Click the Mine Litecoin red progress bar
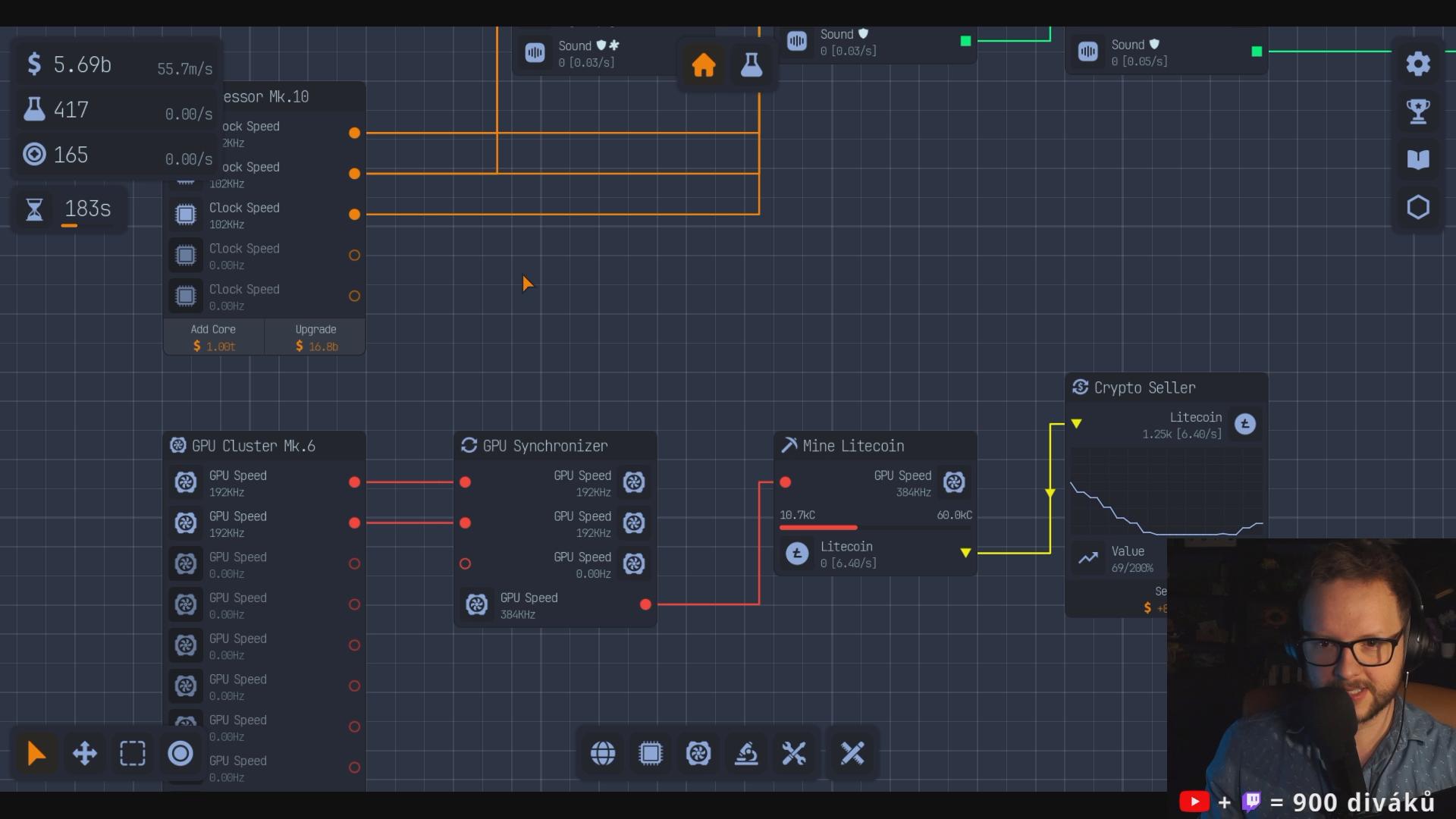The width and height of the screenshot is (1456, 819). pyautogui.click(x=818, y=527)
